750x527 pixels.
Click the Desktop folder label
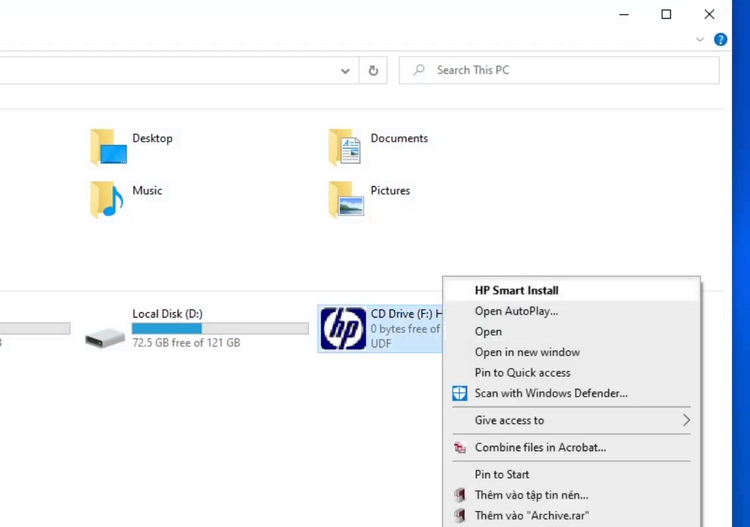[153, 138]
